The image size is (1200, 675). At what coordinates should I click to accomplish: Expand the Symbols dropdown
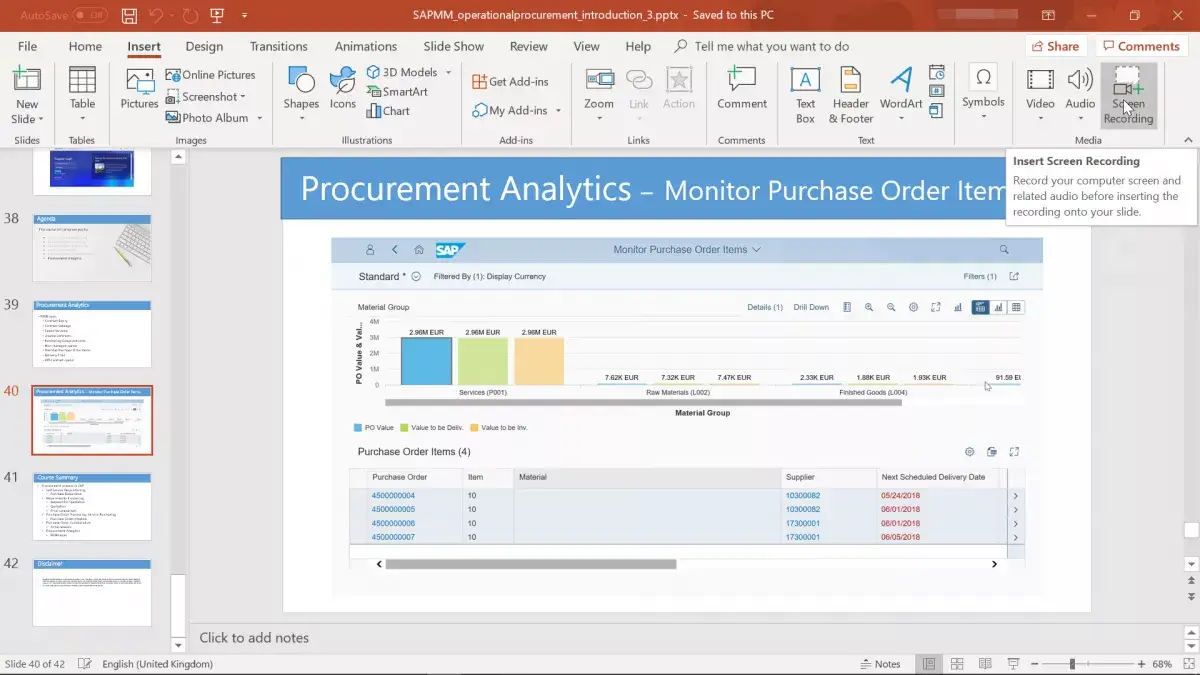pyautogui.click(x=983, y=117)
